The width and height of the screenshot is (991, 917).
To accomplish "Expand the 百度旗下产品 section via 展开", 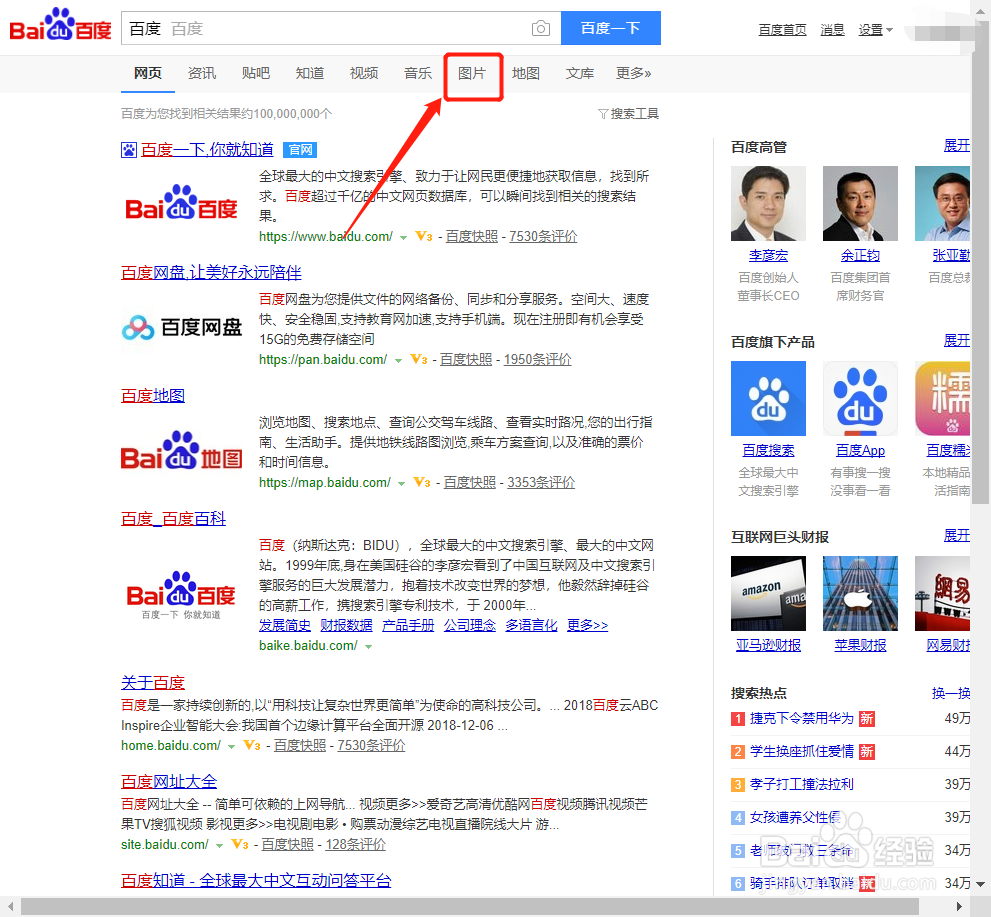I will tap(956, 341).
